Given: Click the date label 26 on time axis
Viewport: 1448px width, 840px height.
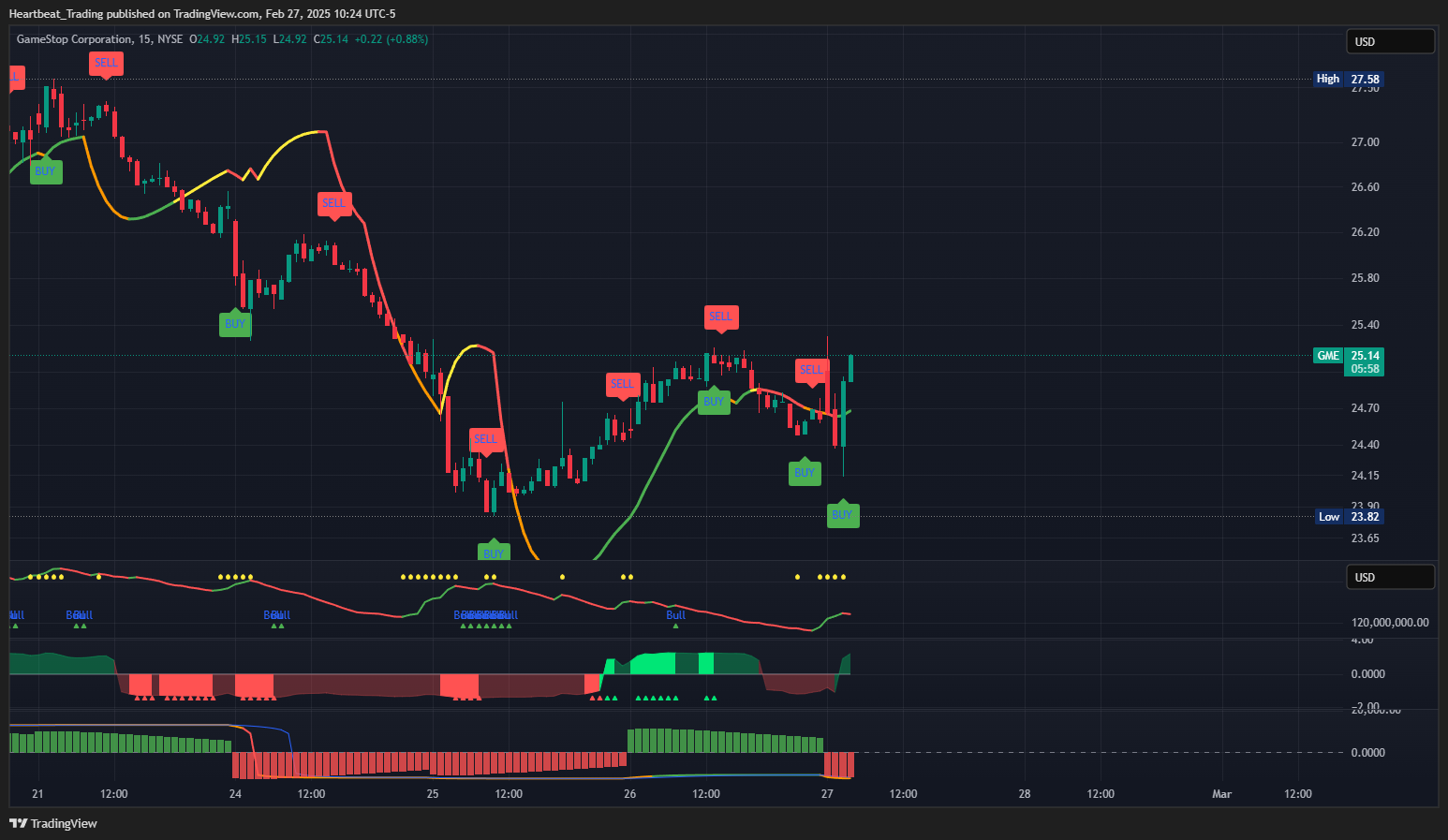Looking at the screenshot, I should (629, 794).
